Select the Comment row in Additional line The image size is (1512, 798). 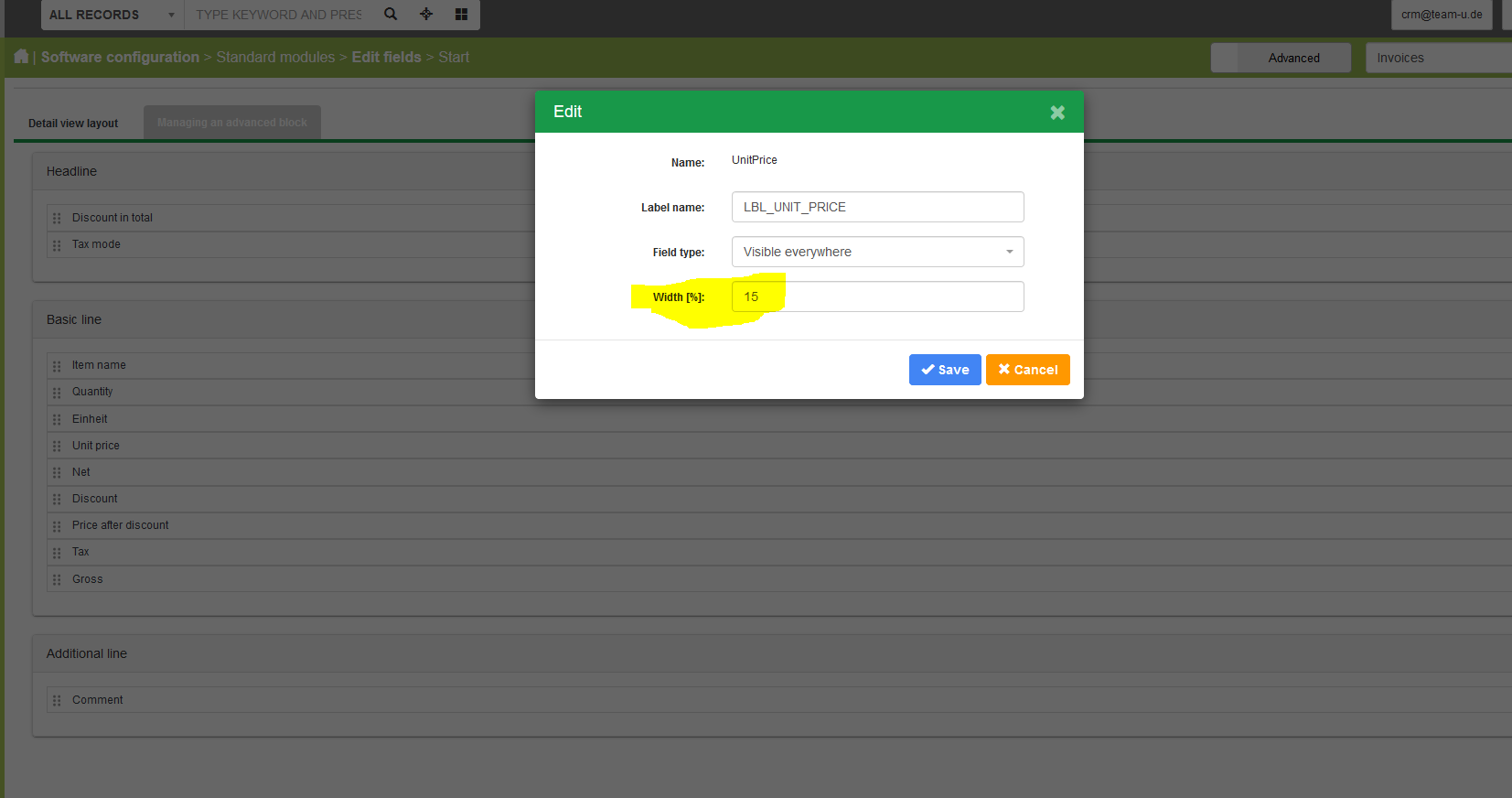pos(779,700)
